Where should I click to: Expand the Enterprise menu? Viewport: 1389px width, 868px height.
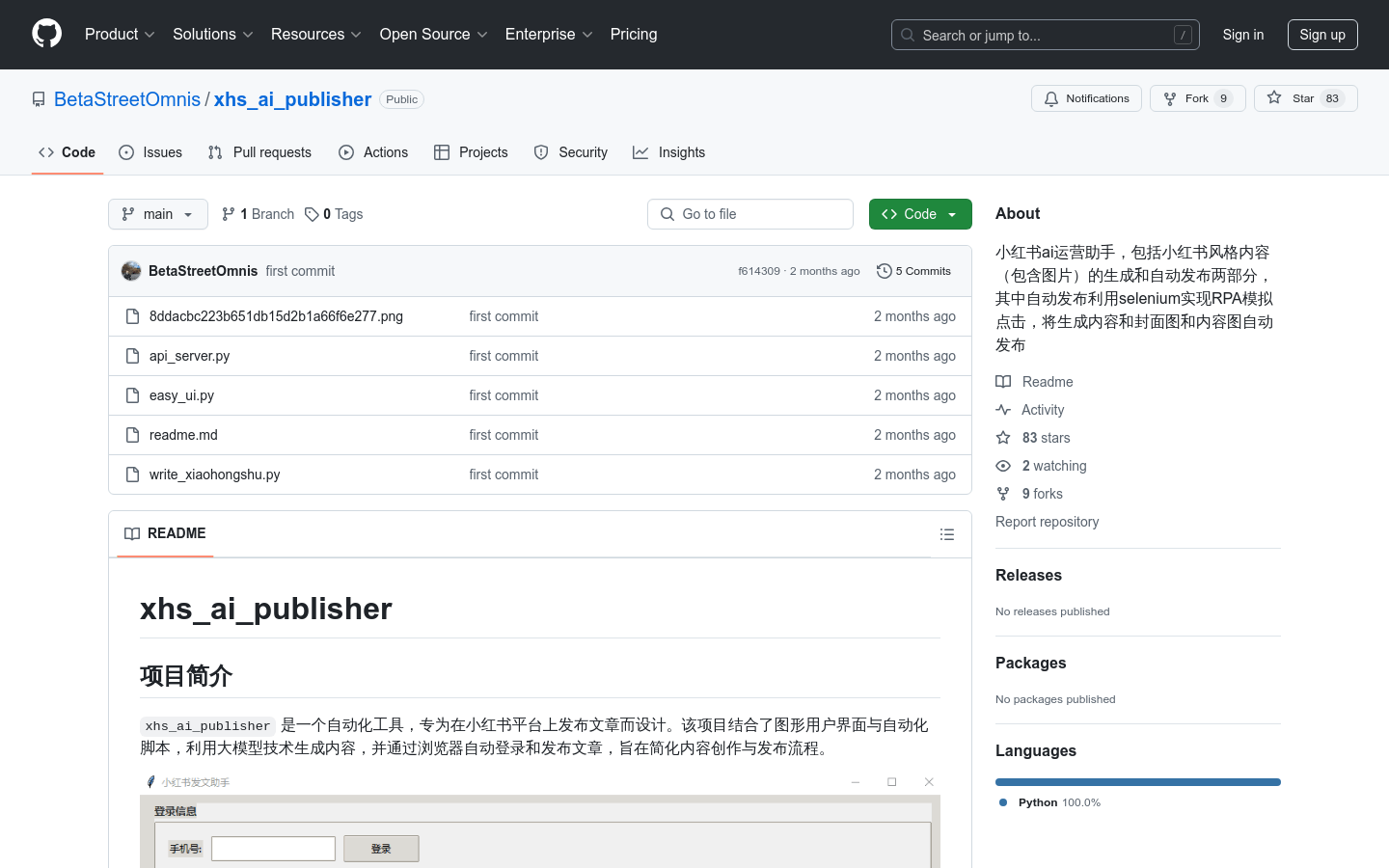549,34
